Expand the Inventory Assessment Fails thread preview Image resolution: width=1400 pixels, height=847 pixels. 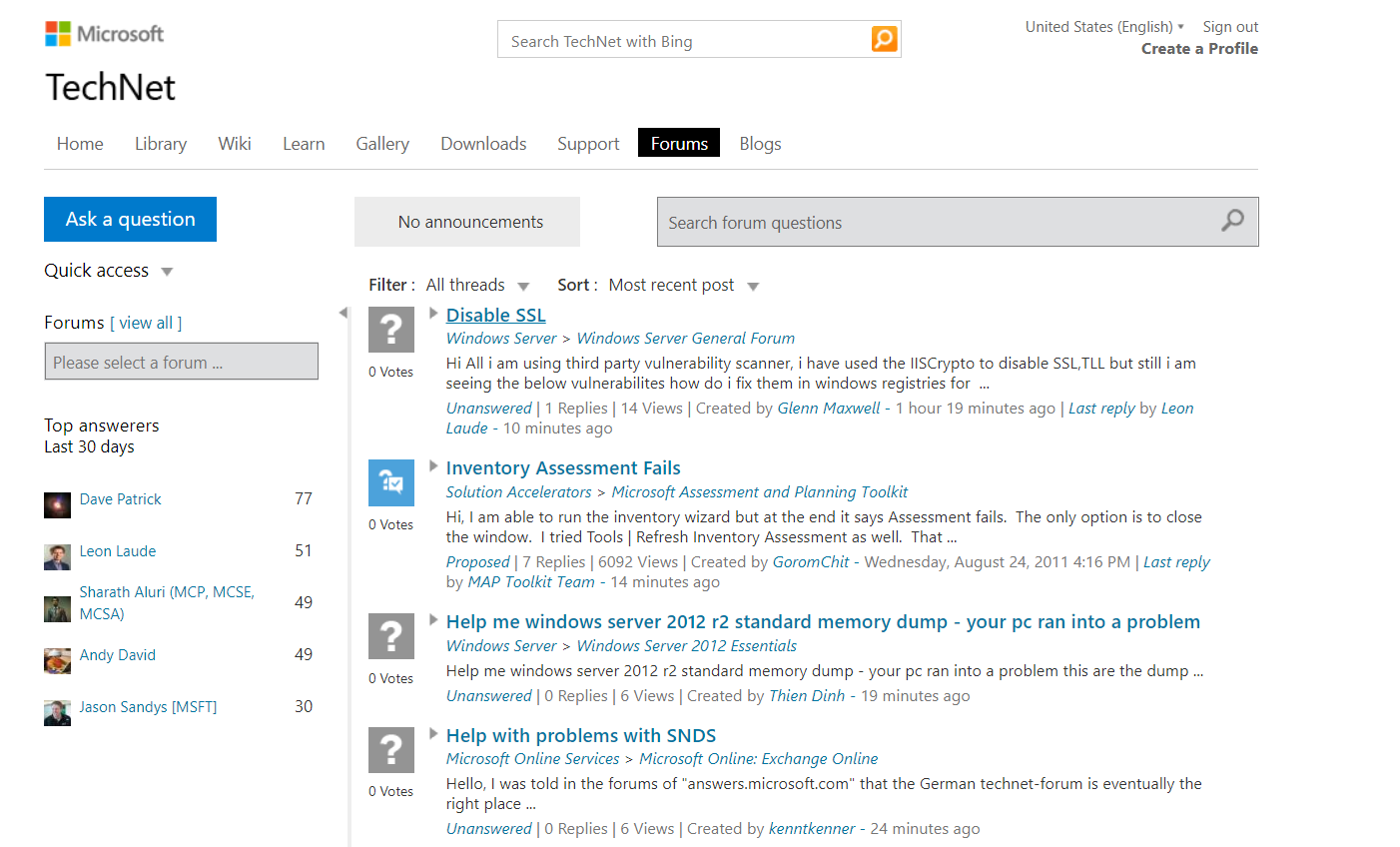433,465
